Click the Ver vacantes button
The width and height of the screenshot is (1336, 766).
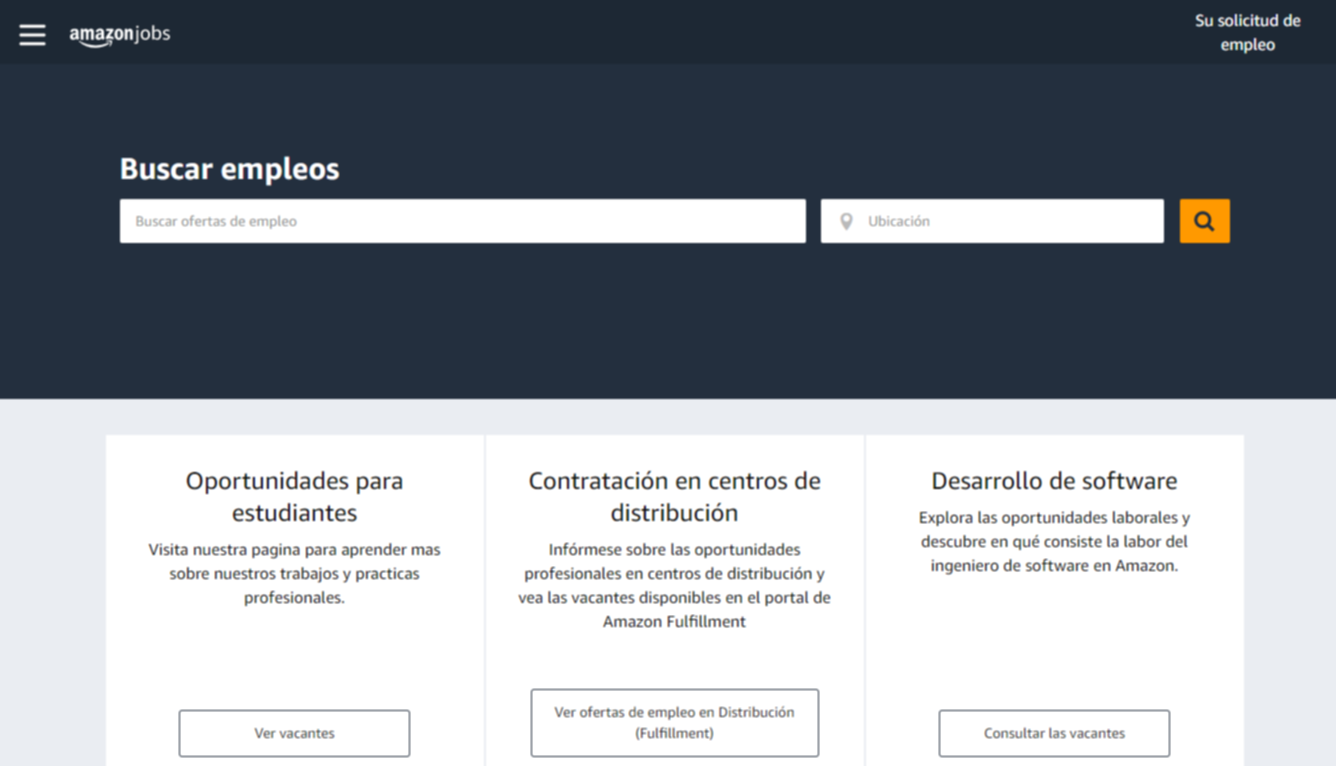[294, 733]
